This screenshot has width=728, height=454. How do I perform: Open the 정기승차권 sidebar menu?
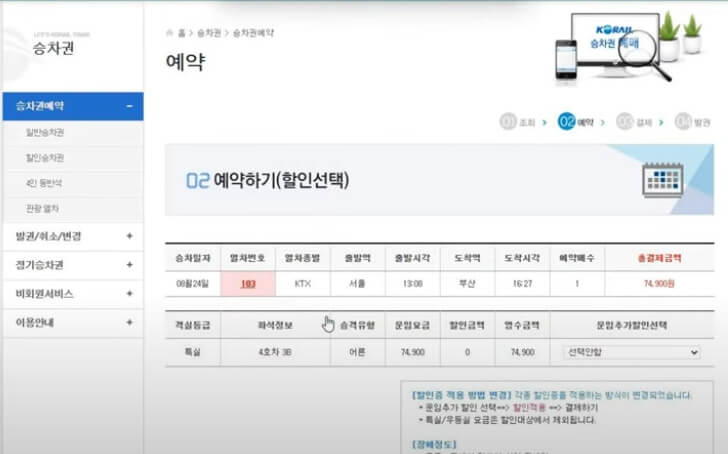(x=73, y=265)
